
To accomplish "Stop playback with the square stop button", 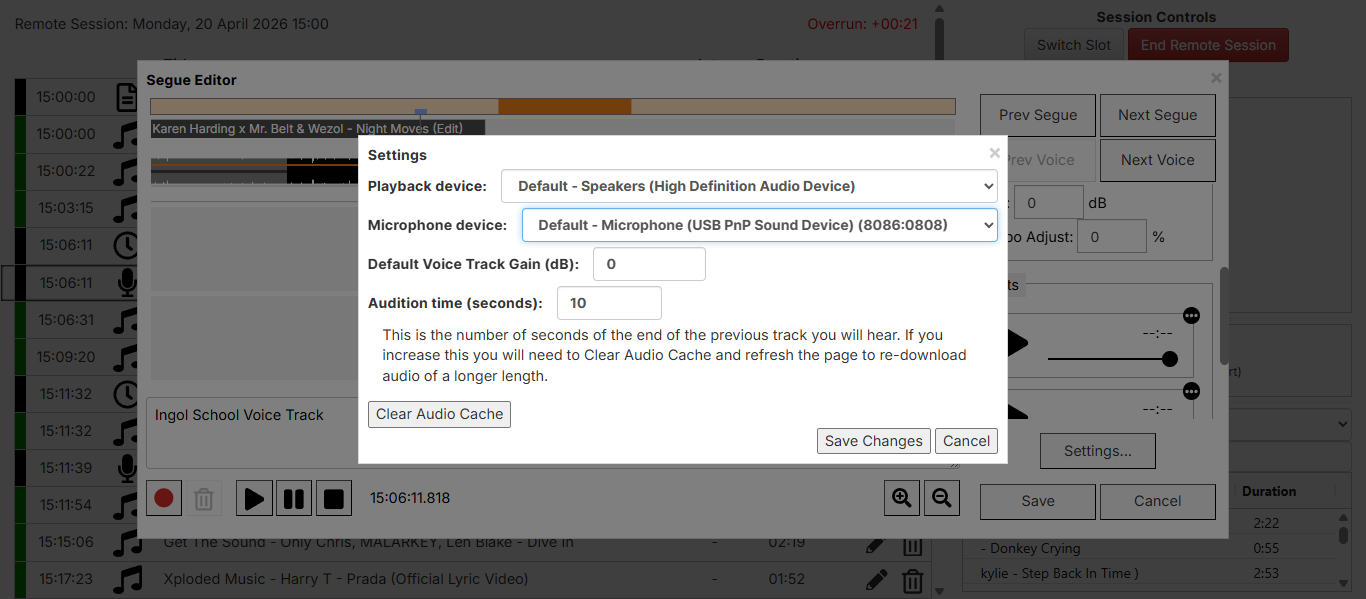I will click(334, 498).
